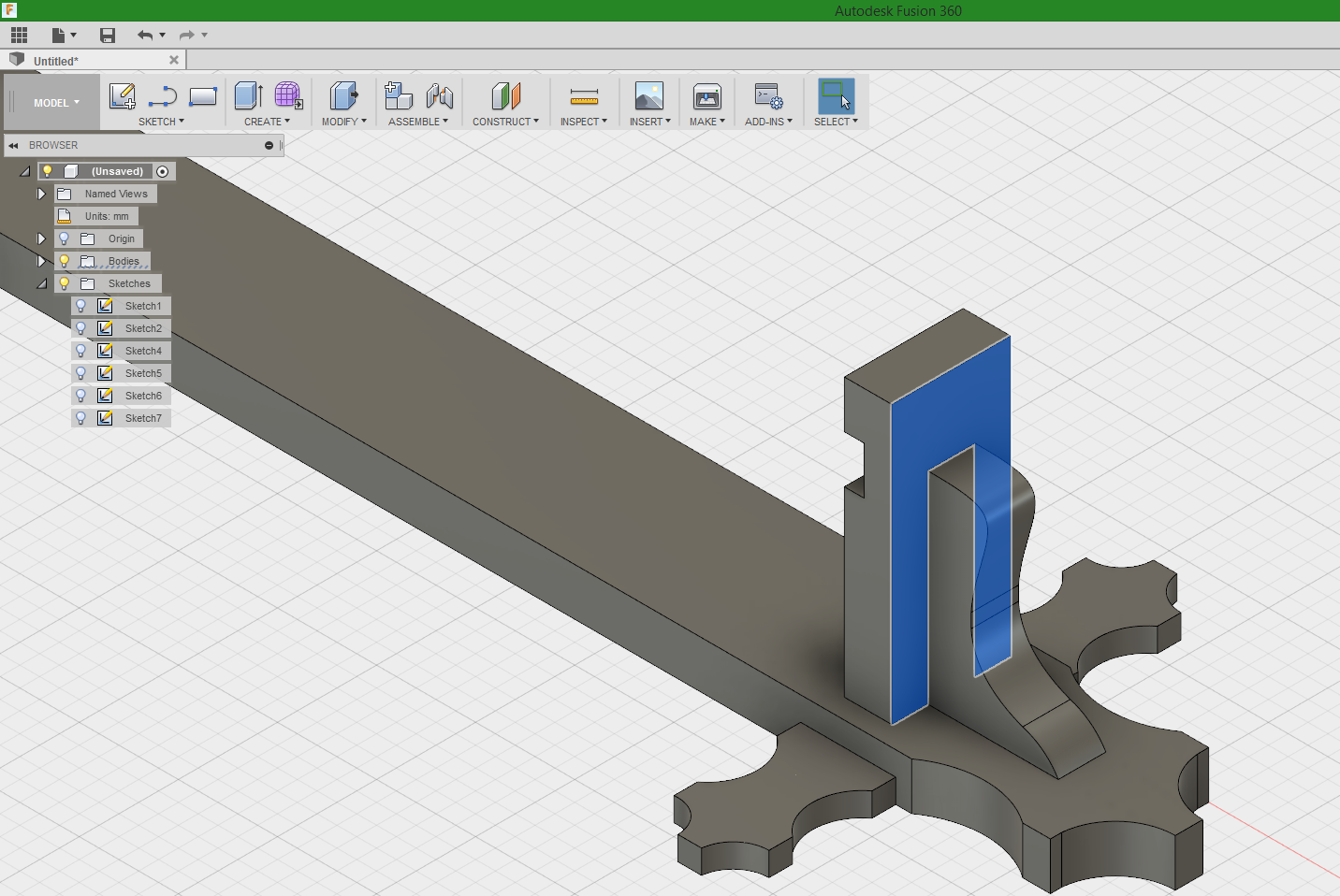This screenshot has height=896, width=1340.
Task: Click the Redo arrow
Action: point(187,36)
